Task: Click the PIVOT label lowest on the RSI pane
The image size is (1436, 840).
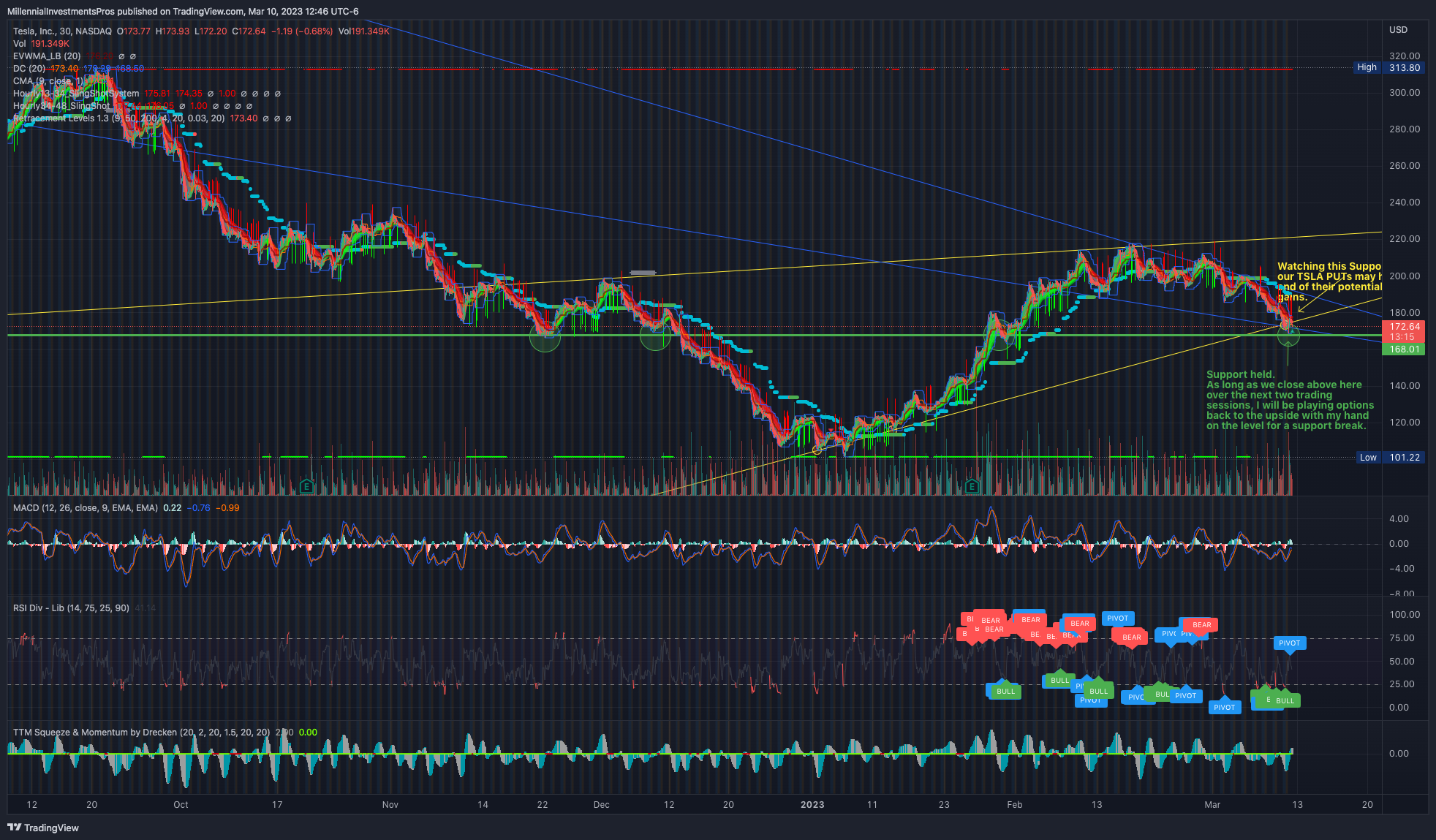Action: pyautogui.click(x=1224, y=708)
